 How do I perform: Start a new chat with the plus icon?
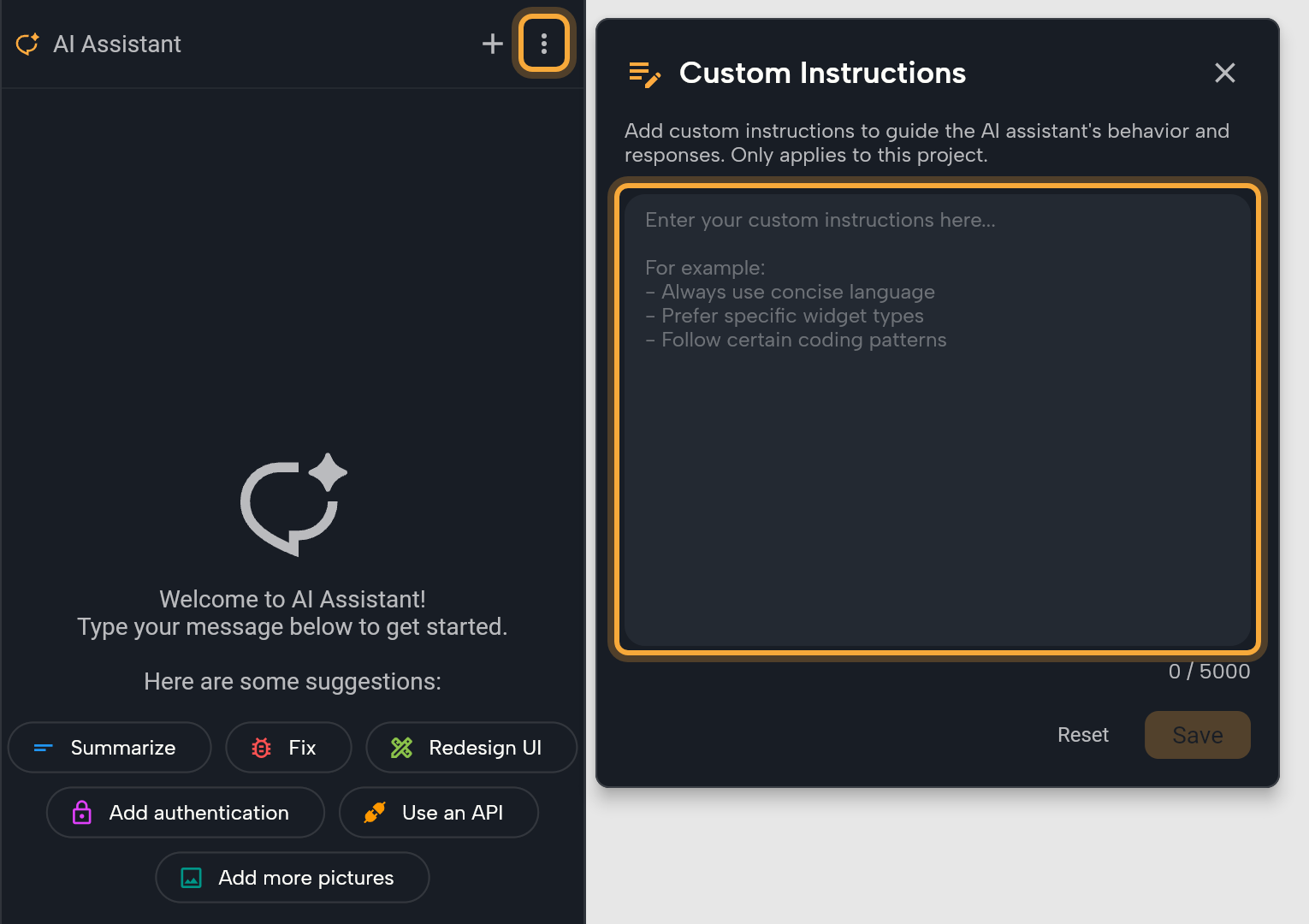[x=492, y=44]
